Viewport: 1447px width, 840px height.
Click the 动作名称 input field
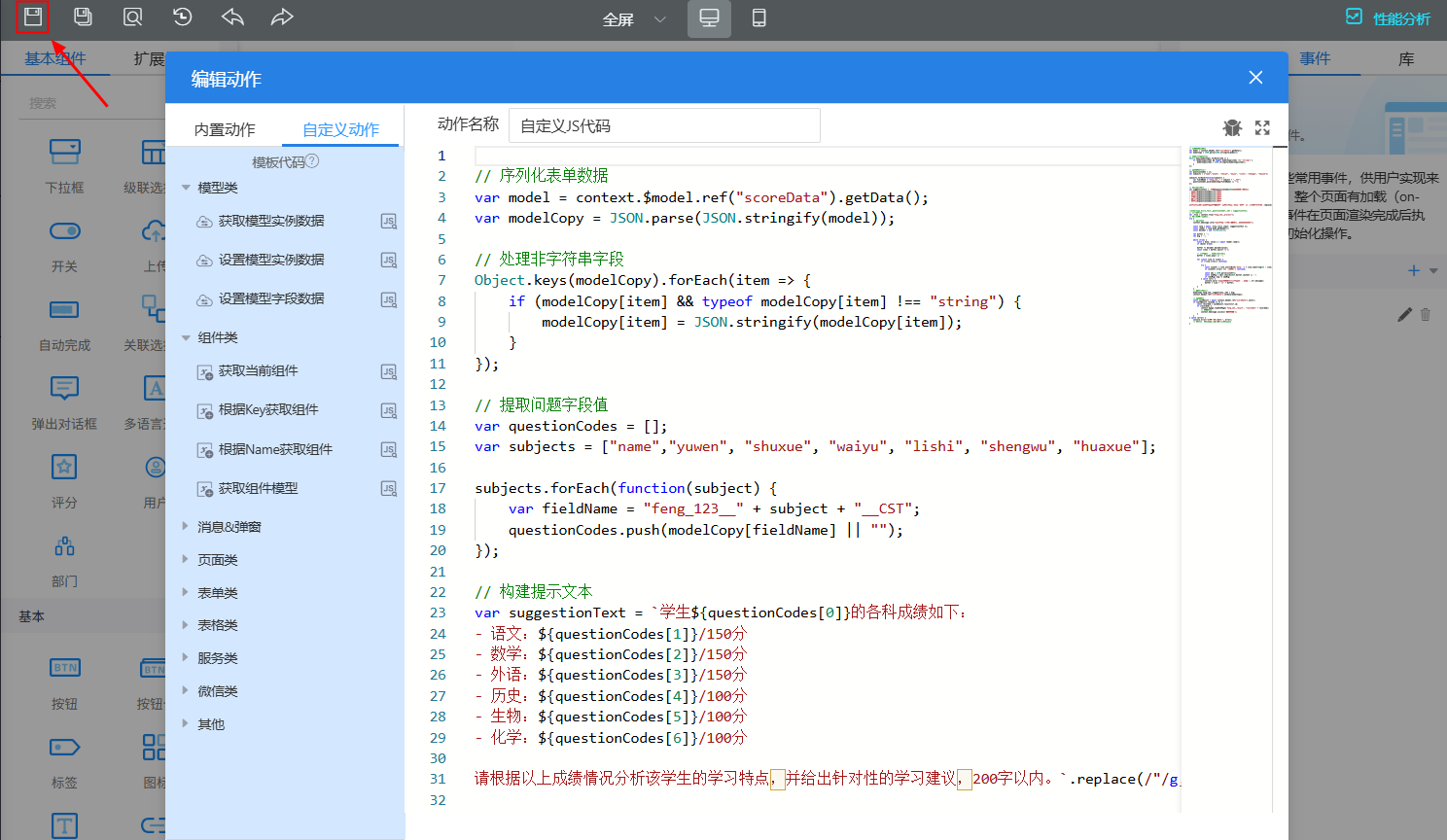[664, 125]
